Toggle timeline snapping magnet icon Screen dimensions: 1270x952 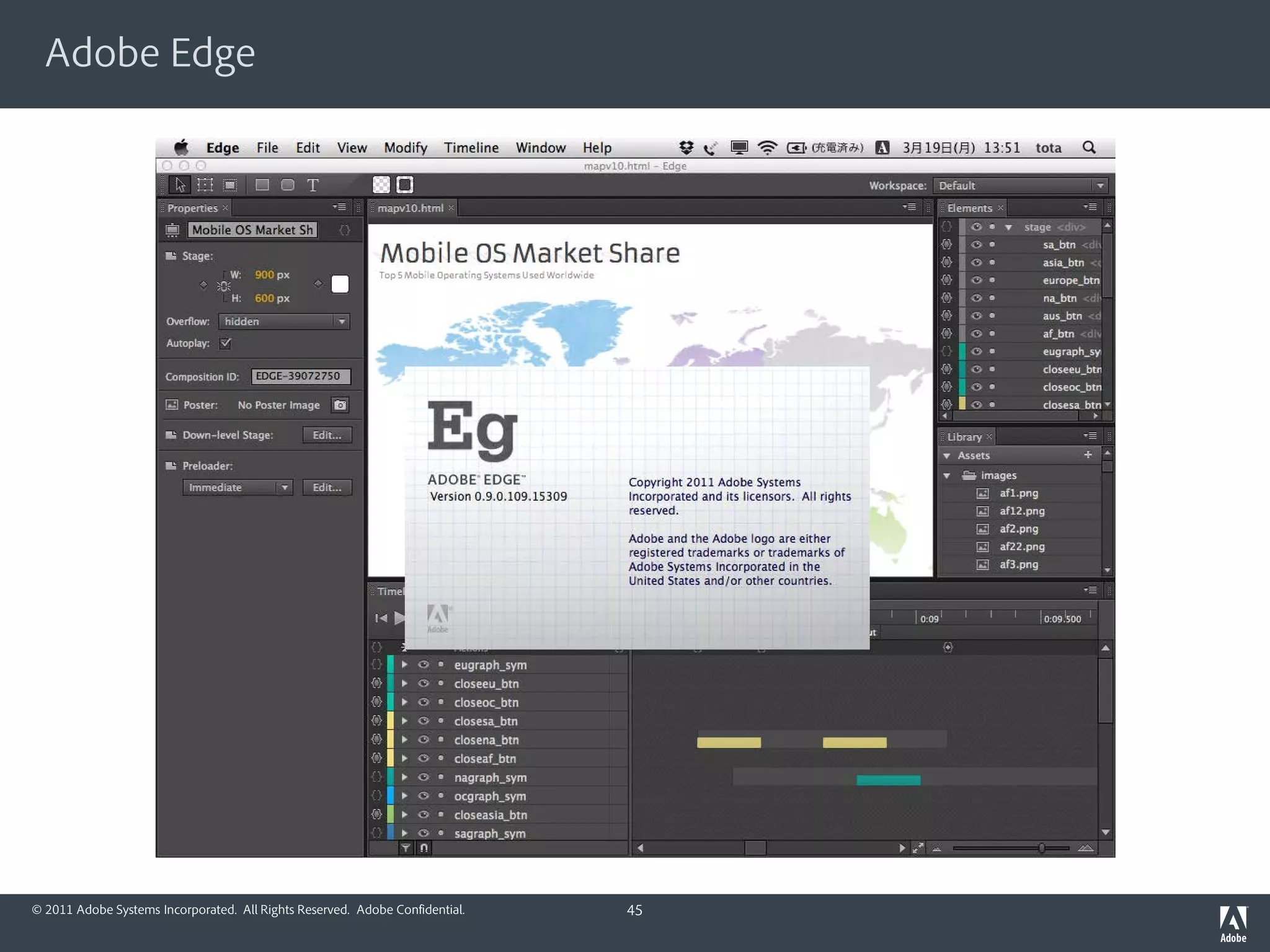pyautogui.click(x=424, y=848)
